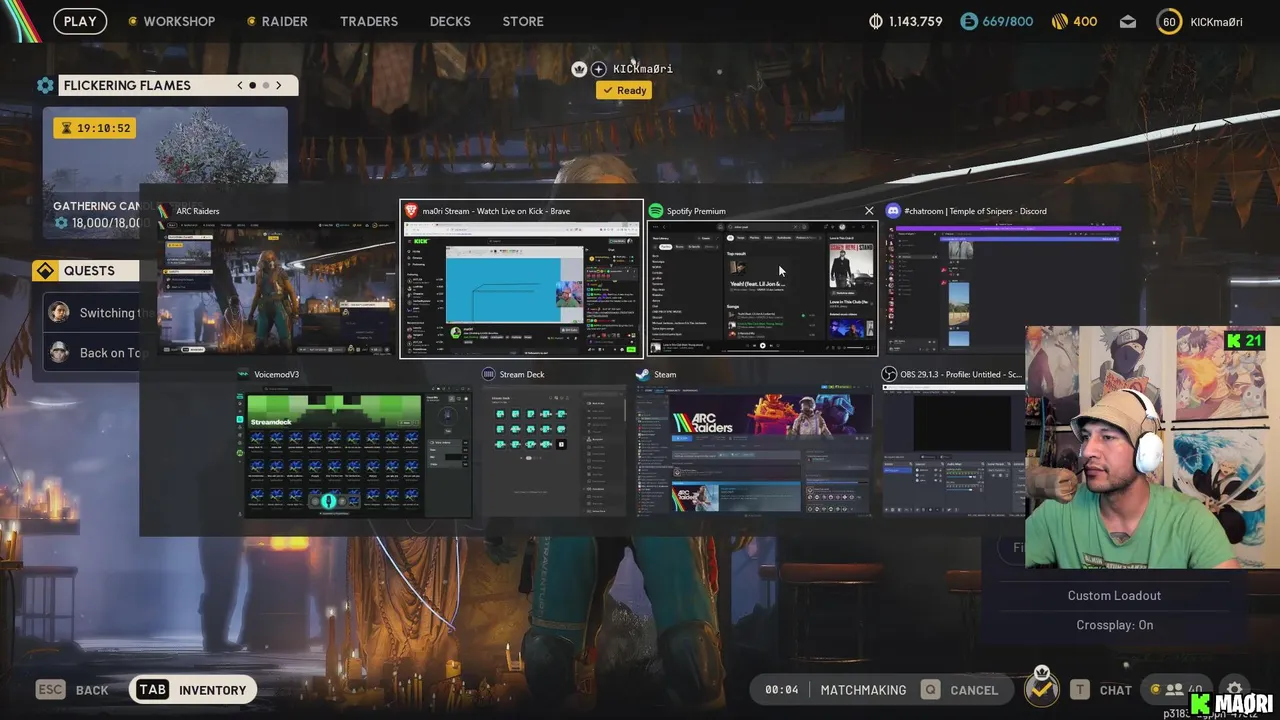The height and width of the screenshot is (720, 1280).
Task: Click the Discord icon in switcher title
Action: point(893,211)
